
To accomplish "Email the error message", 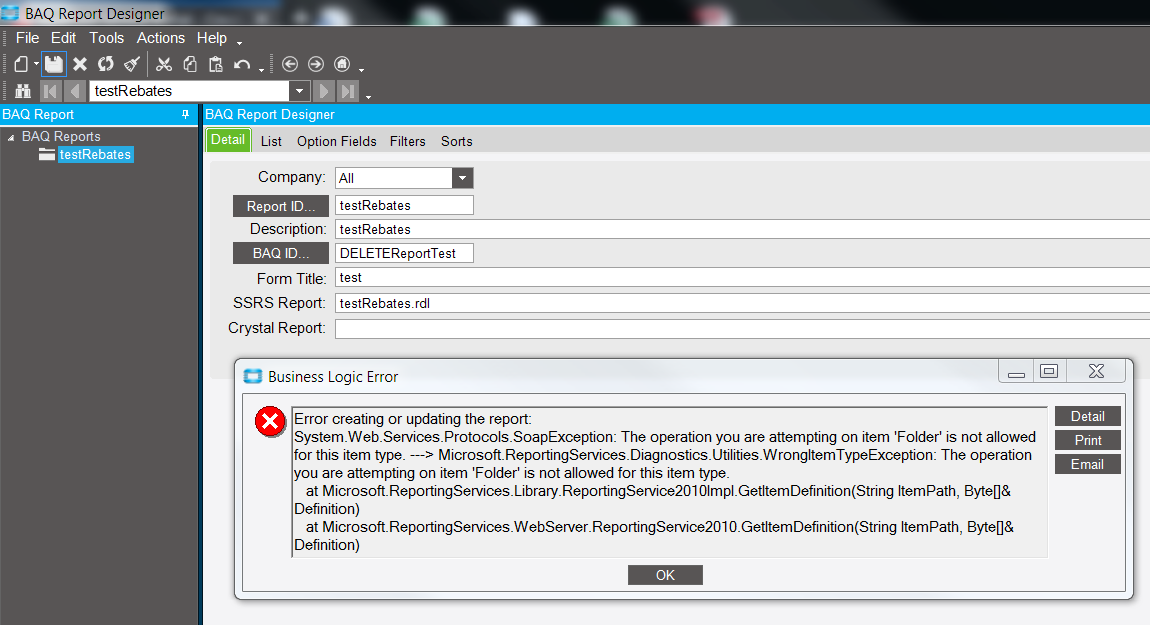I will pos(1088,464).
